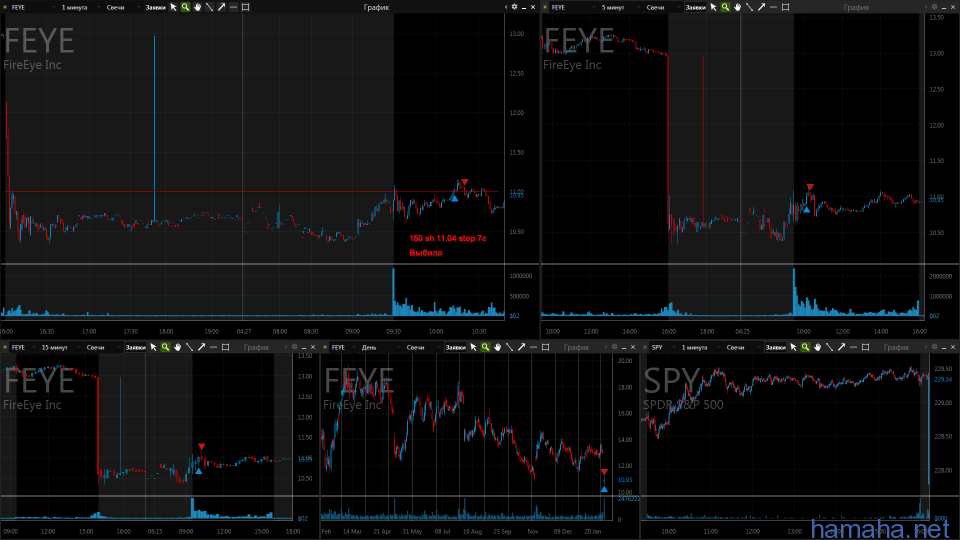Activate the zoom magnifier in the День FEYE chart

click(486, 347)
